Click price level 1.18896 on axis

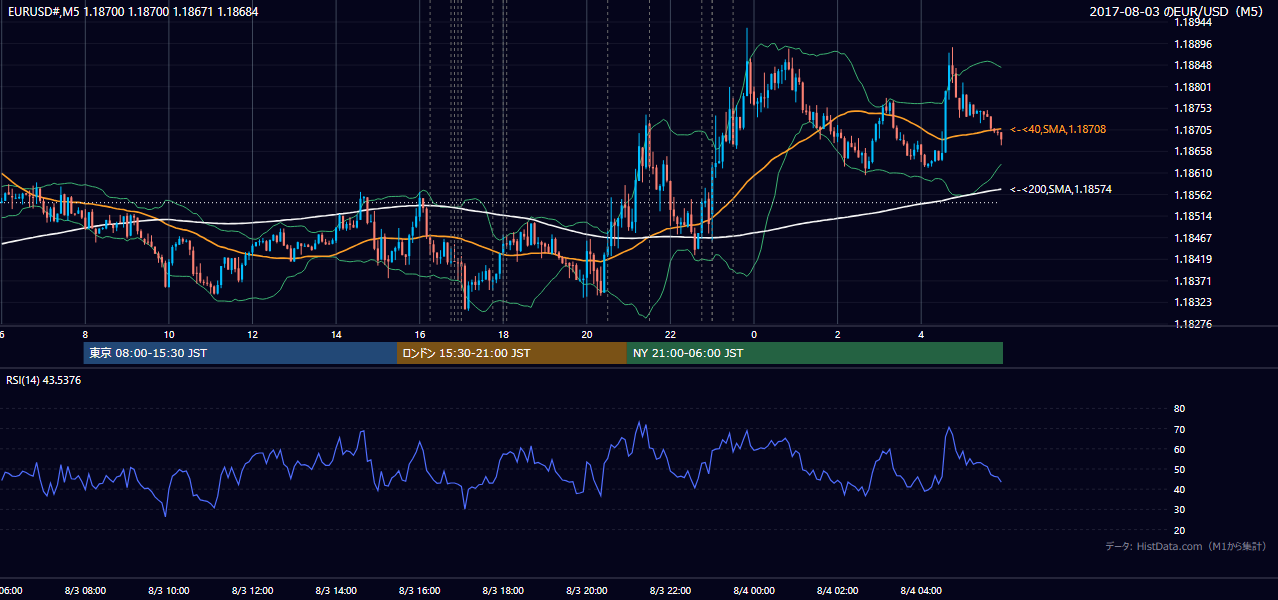[1192, 44]
